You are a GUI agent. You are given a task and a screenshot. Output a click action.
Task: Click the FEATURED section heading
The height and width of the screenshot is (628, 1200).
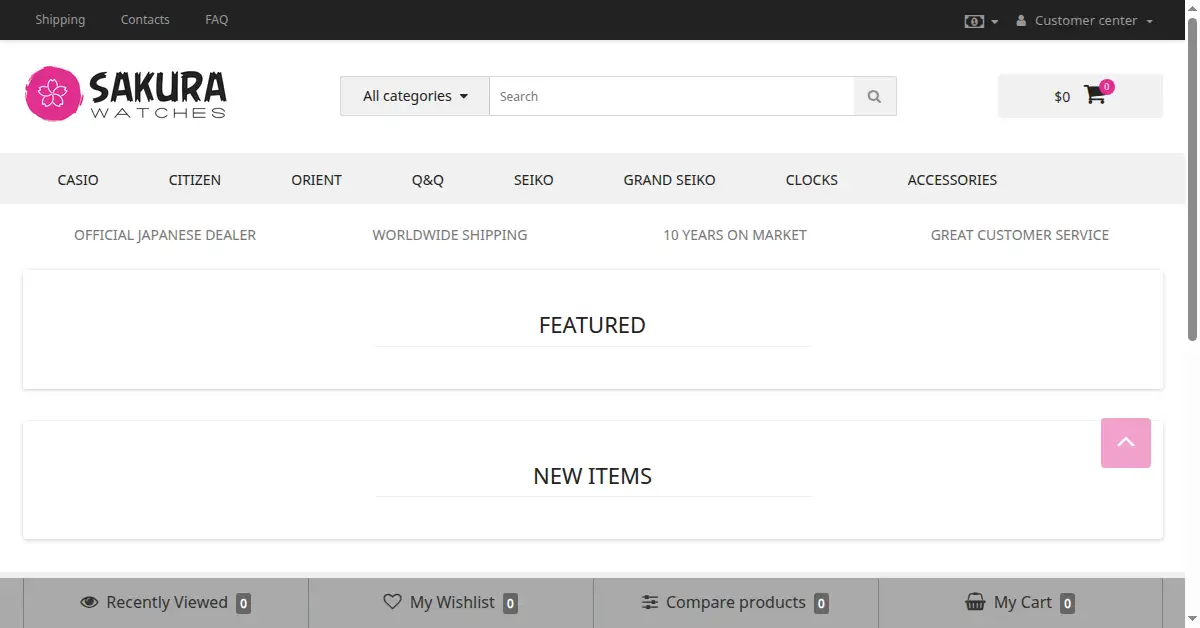(x=592, y=325)
